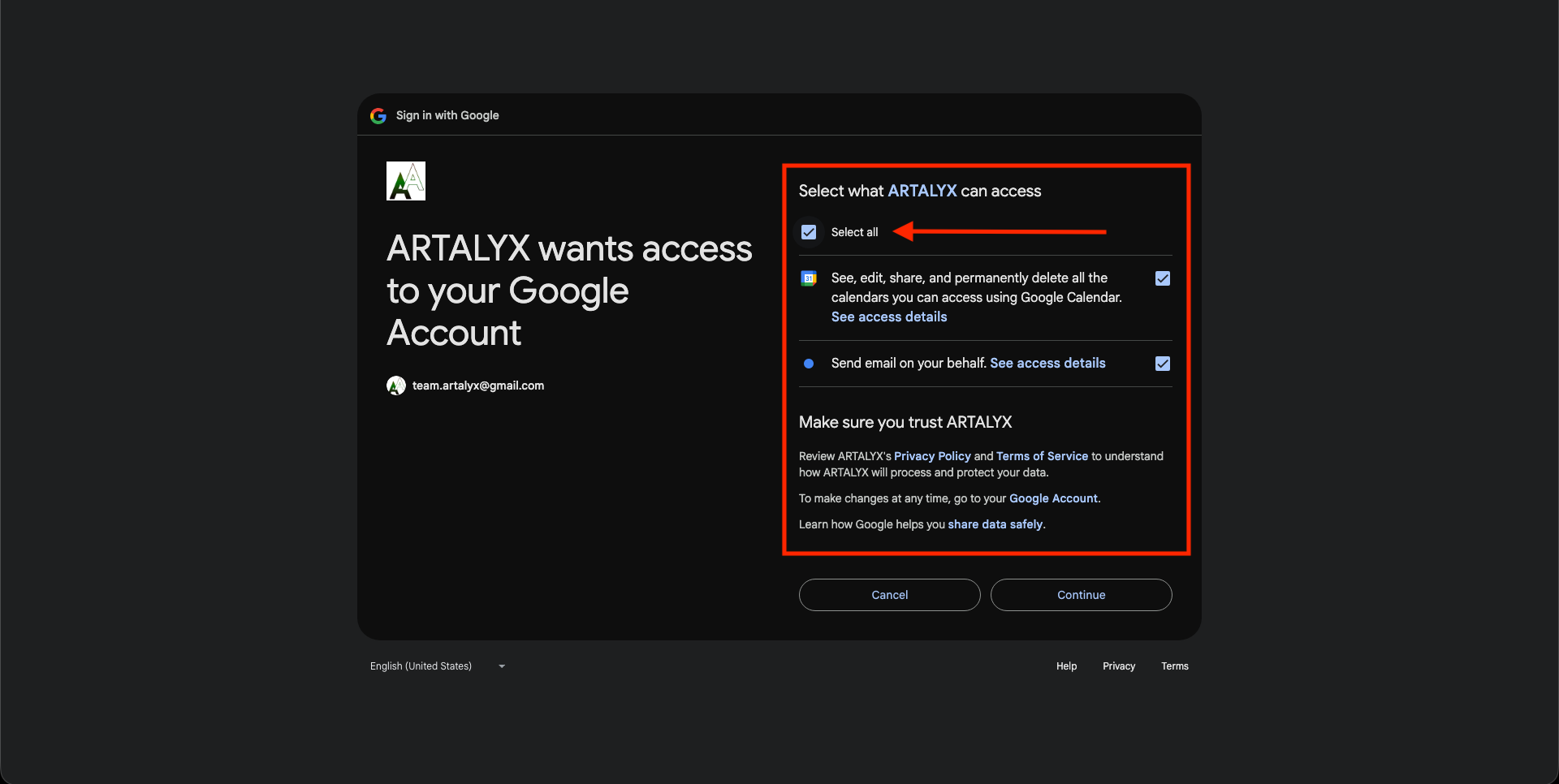1559x784 pixels.
Task: Click the blue dot beside Send email
Action: [x=809, y=364]
